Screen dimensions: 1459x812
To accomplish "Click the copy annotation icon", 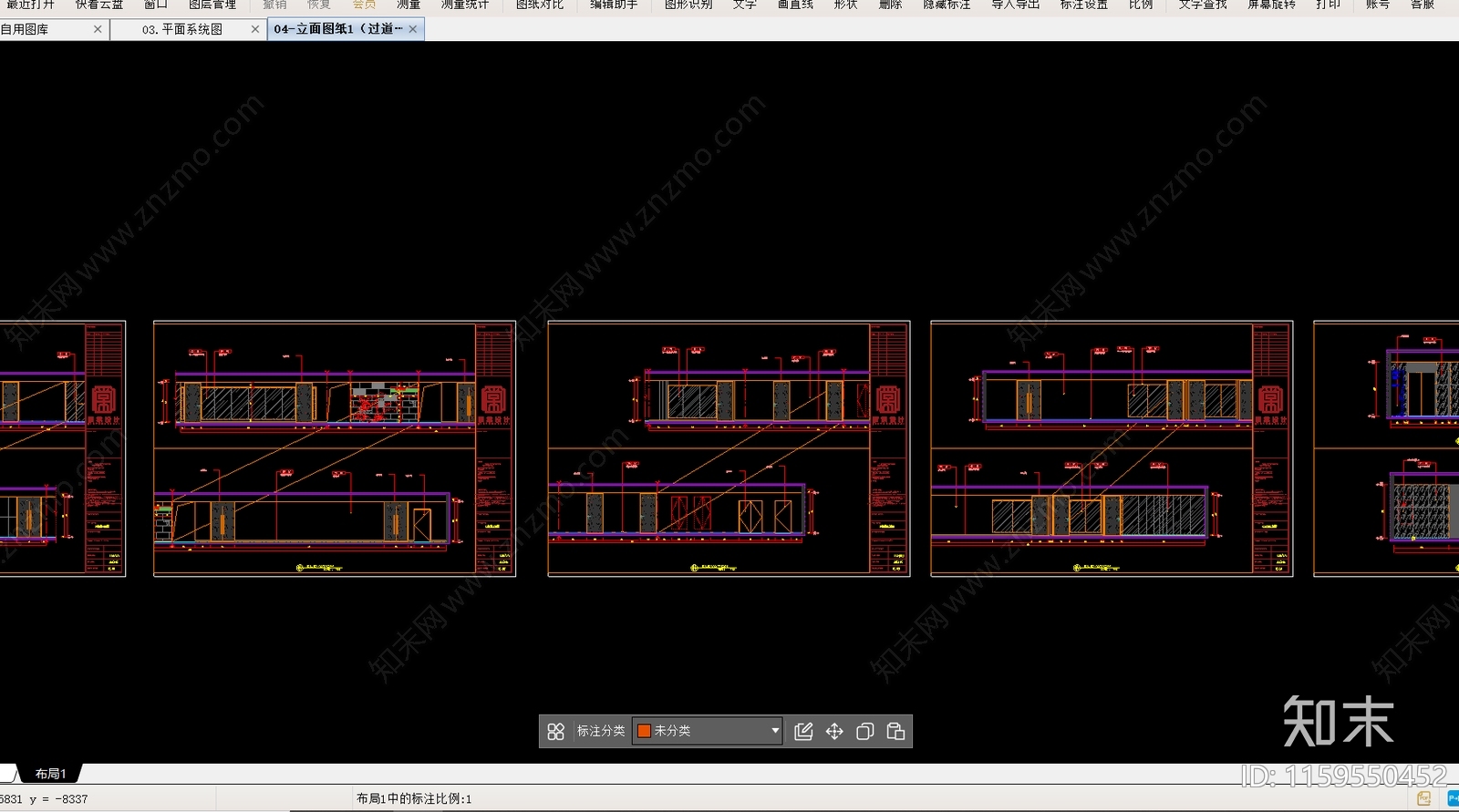I will click(865, 731).
